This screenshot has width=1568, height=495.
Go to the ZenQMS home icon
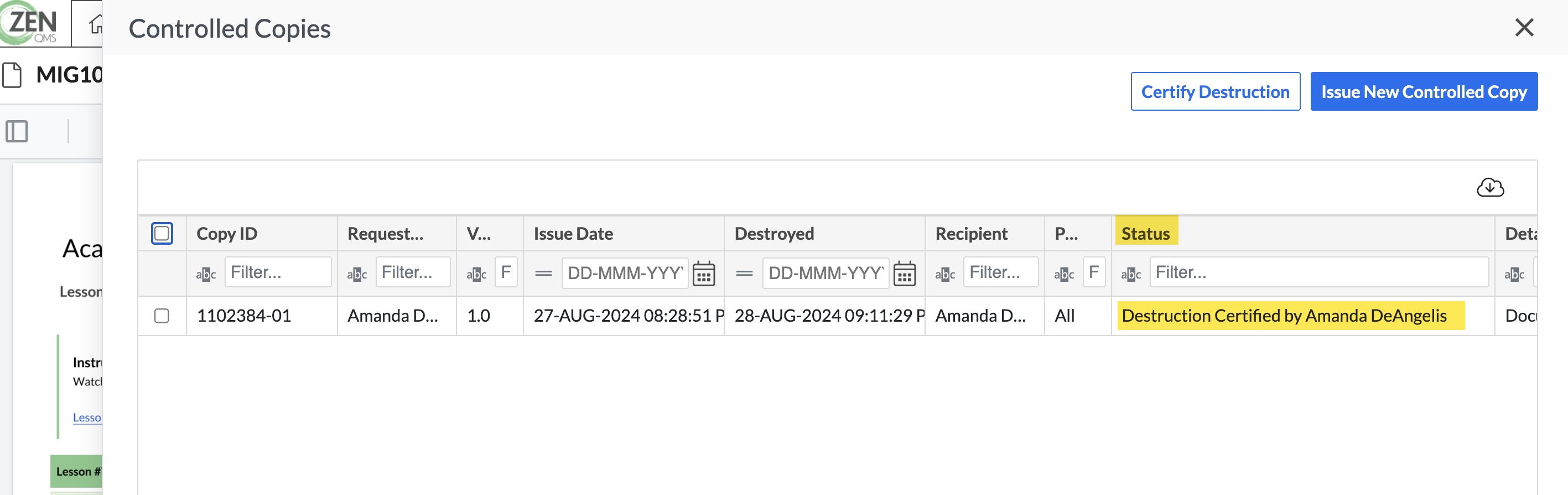[95, 24]
